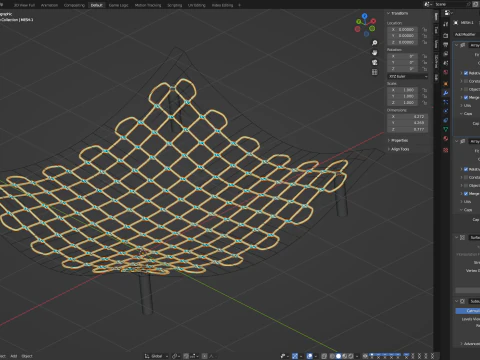Select the Modifiers wrench tab icon
The height and width of the screenshot is (360, 480).
tap(446, 93)
